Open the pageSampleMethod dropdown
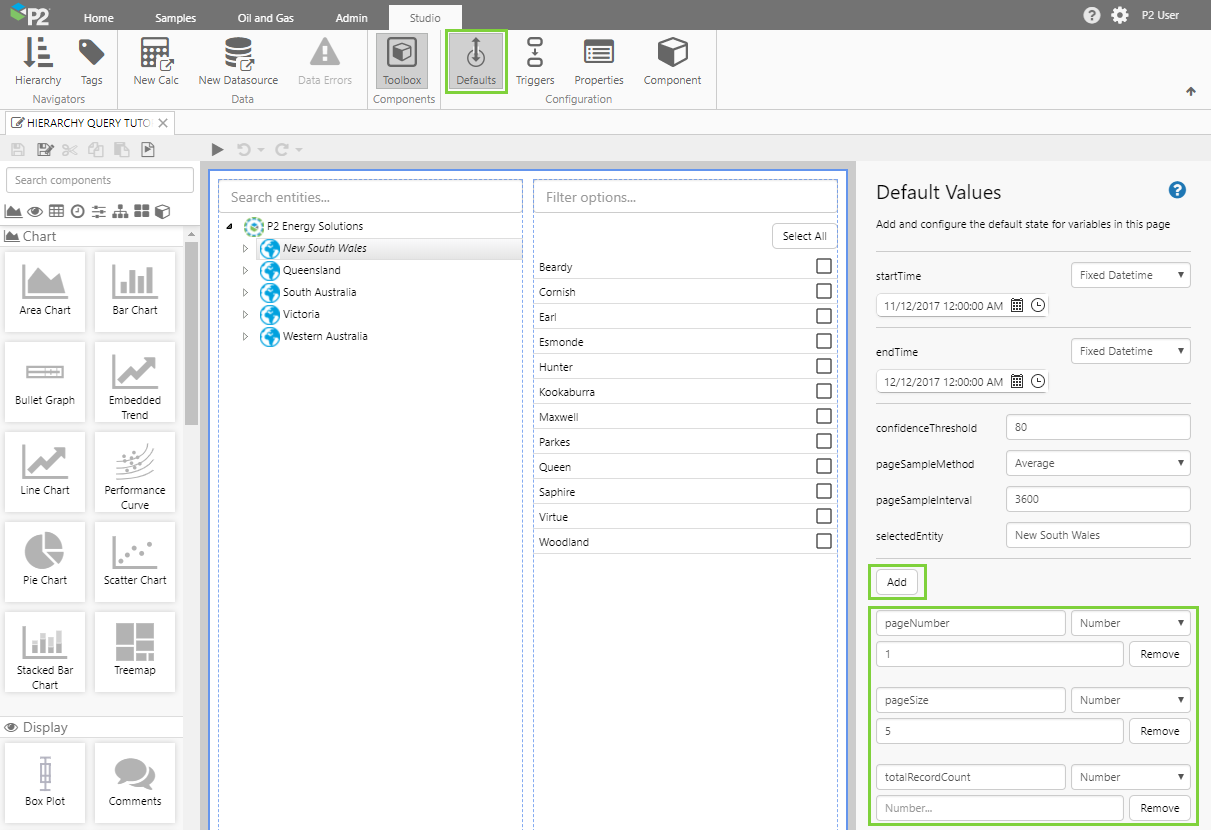Screen dimensions: 1211x830 (1098, 463)
